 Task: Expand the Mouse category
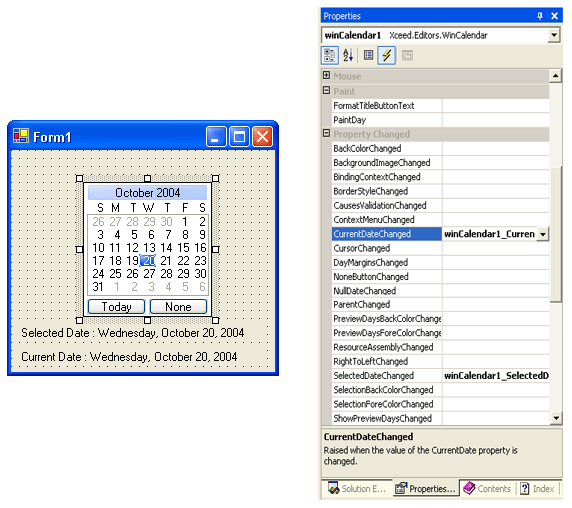pos(326,75)
